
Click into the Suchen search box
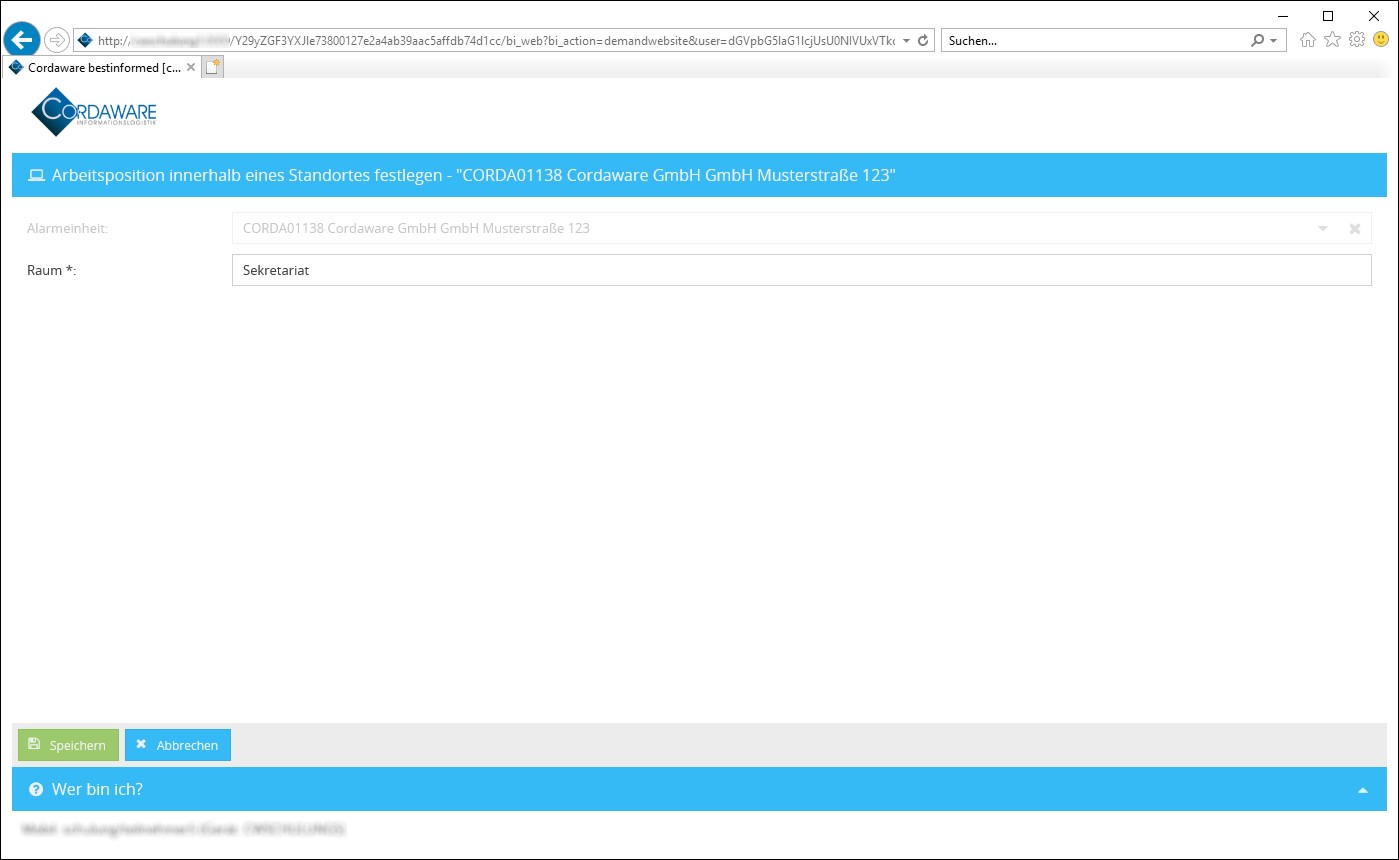[1095, 41]
